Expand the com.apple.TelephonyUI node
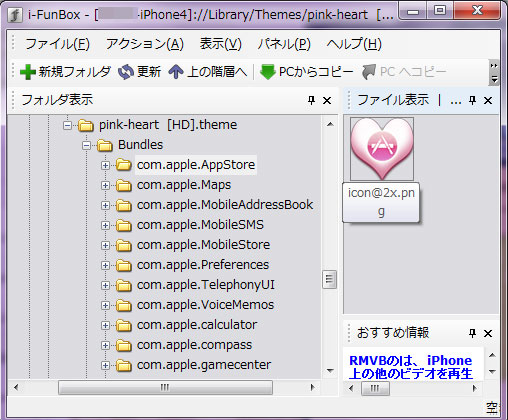The height and width of the screenshot is (420, 508). (105, 285)
